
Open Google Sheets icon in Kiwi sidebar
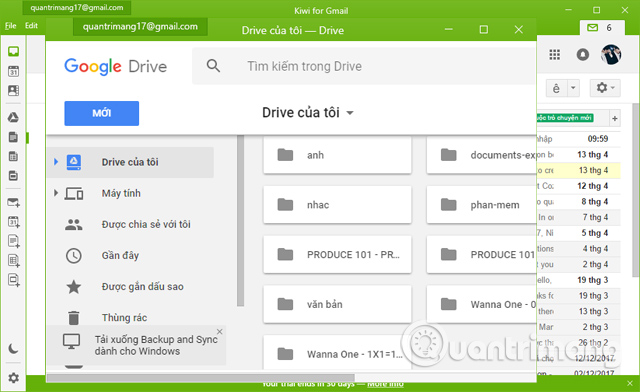[x=13, y=156]
